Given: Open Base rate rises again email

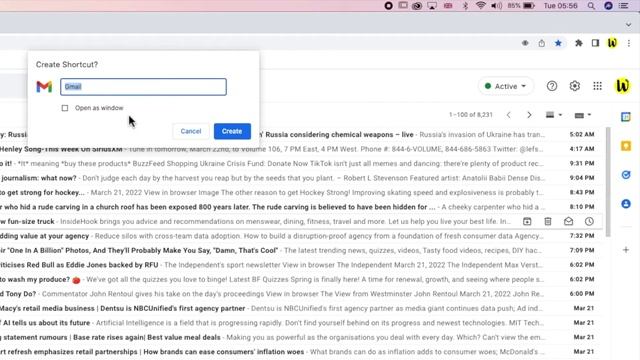Looking at the screenshot, I should [x=301, y=337].
